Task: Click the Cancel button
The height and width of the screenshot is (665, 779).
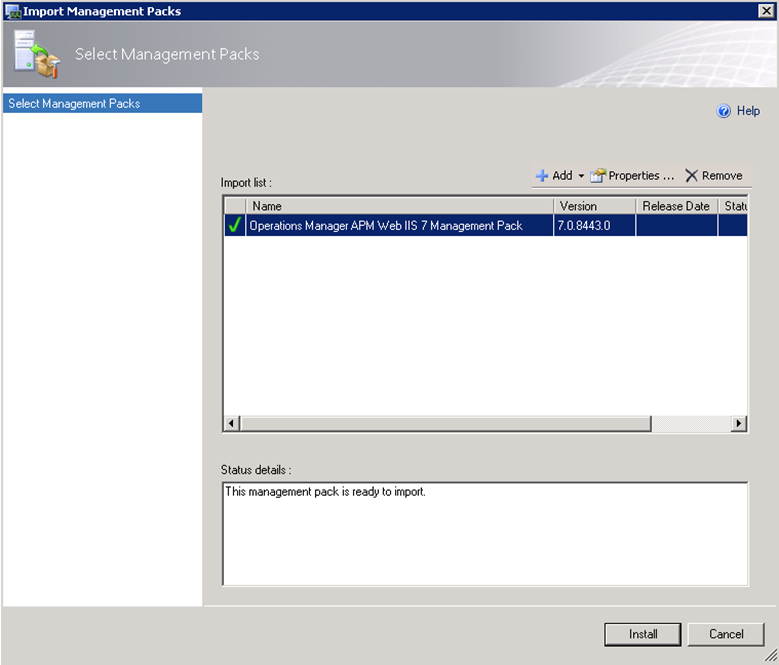Action: point(726,634)
